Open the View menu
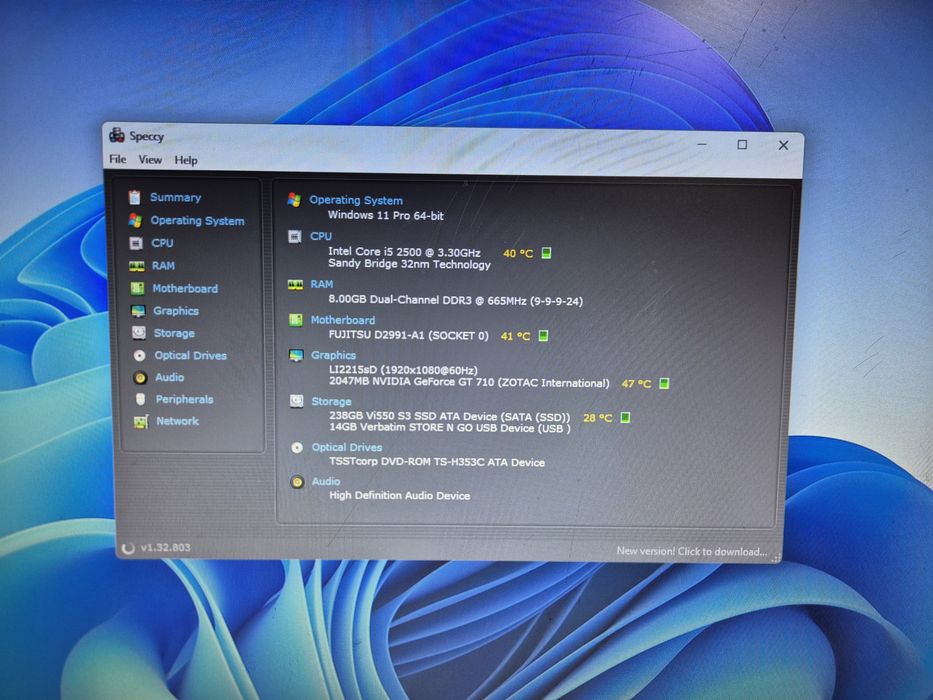 [150, 160]
